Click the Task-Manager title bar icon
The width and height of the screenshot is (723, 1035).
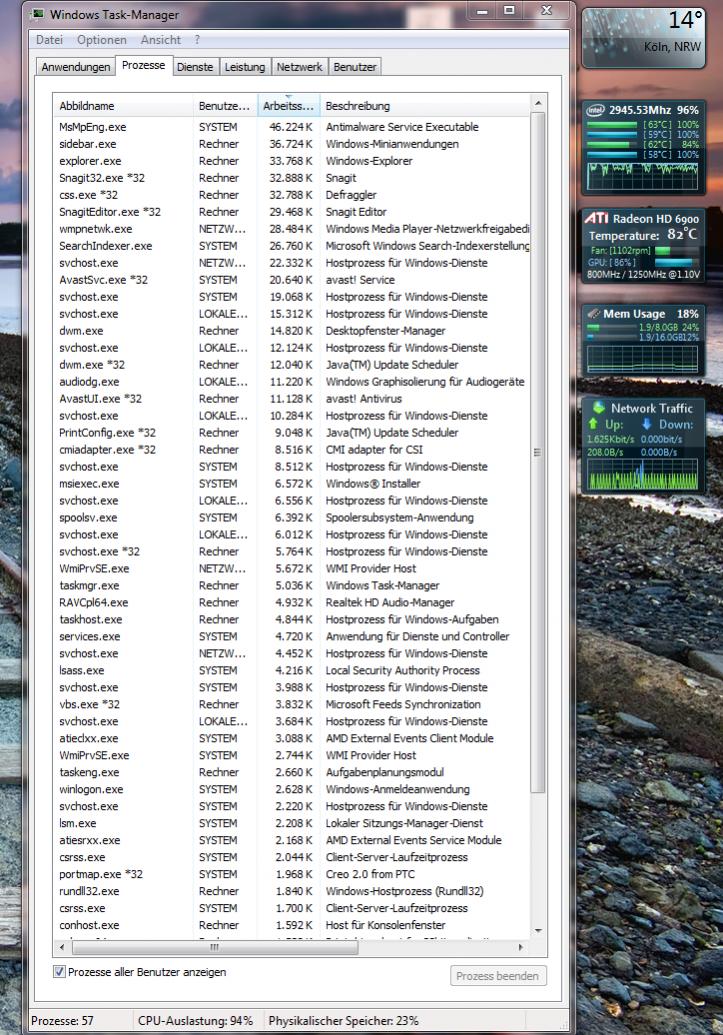39,14
